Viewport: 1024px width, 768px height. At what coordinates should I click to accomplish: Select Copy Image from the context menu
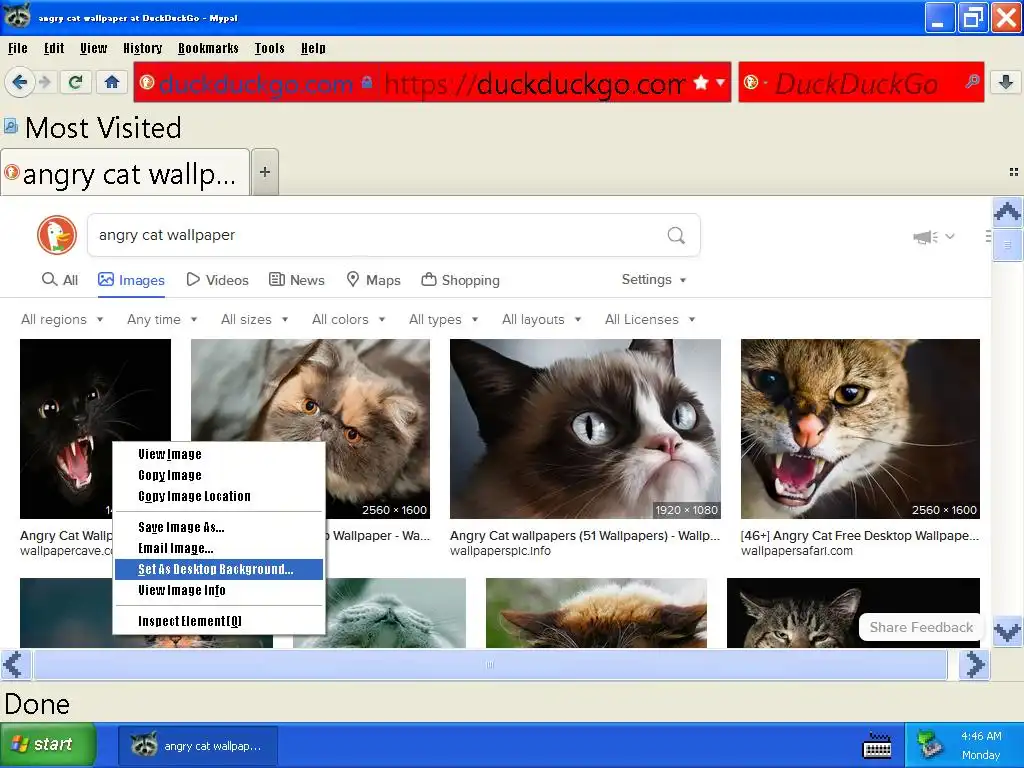(219, 475)
